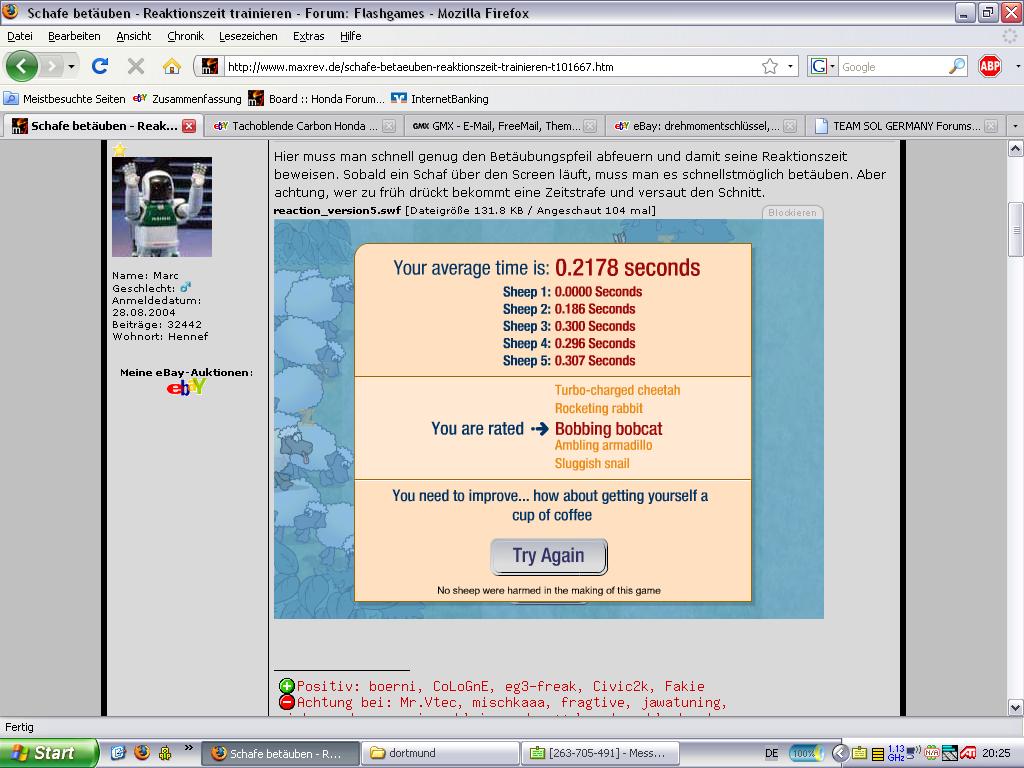Click the taskbar clock showing 20:25

(996, 753)
